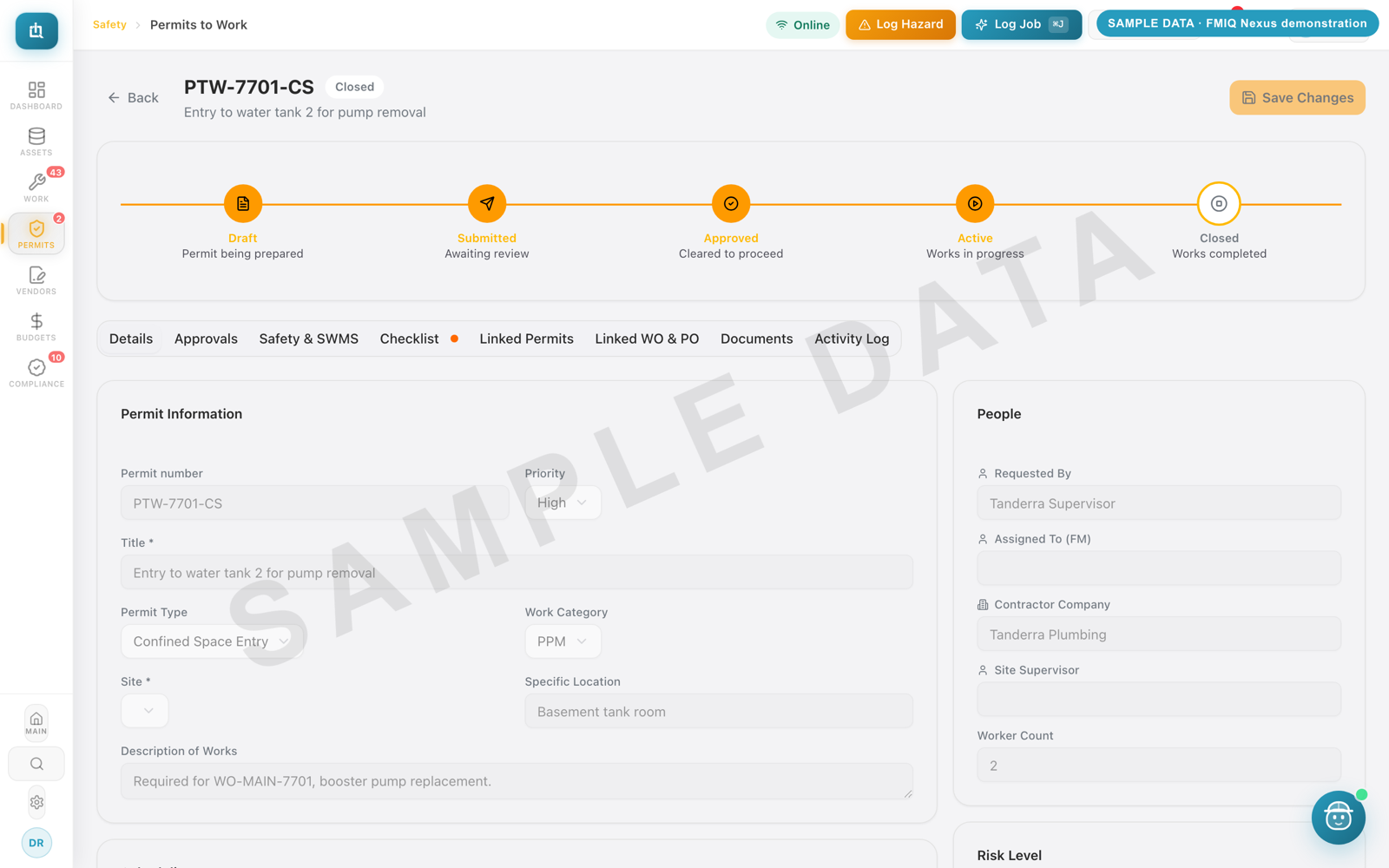1389x868 pixels.
Task: Click the Closed stage circle icon
Action: pyautogui.click(x=1219, y=203)
